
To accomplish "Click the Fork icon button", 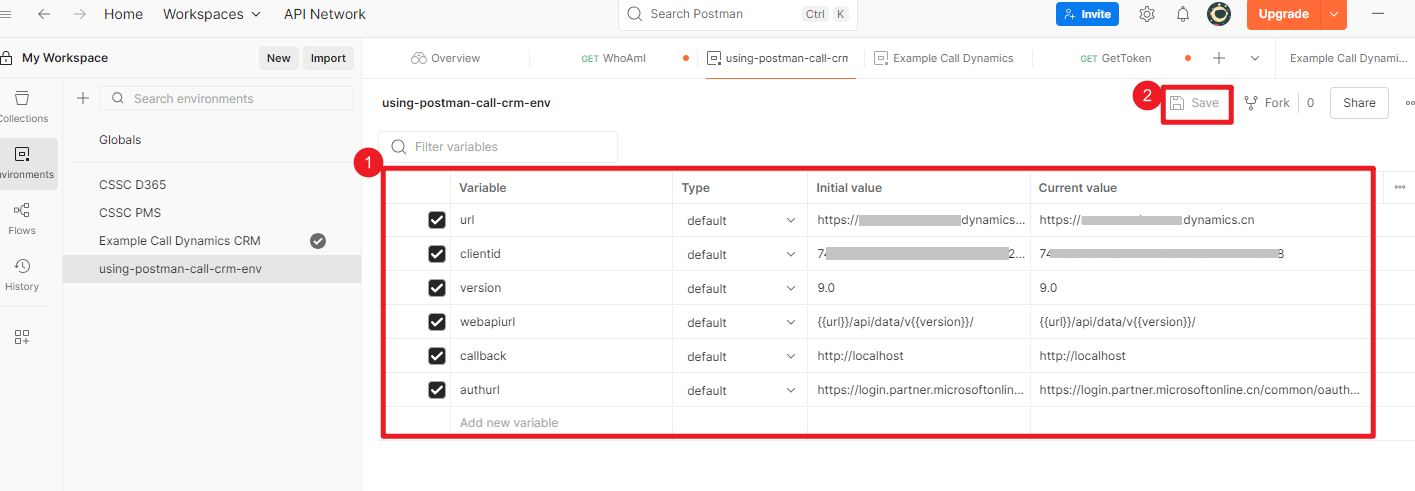I will (x=1266, y=103).
